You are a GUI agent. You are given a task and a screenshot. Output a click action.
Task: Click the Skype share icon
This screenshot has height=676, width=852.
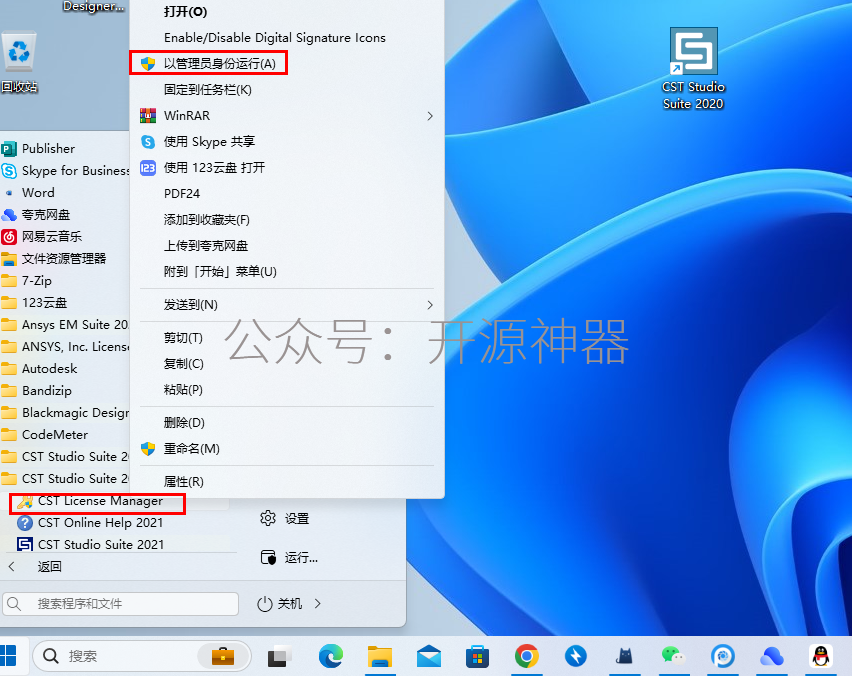pyautogui.click(x=148, y=142)
